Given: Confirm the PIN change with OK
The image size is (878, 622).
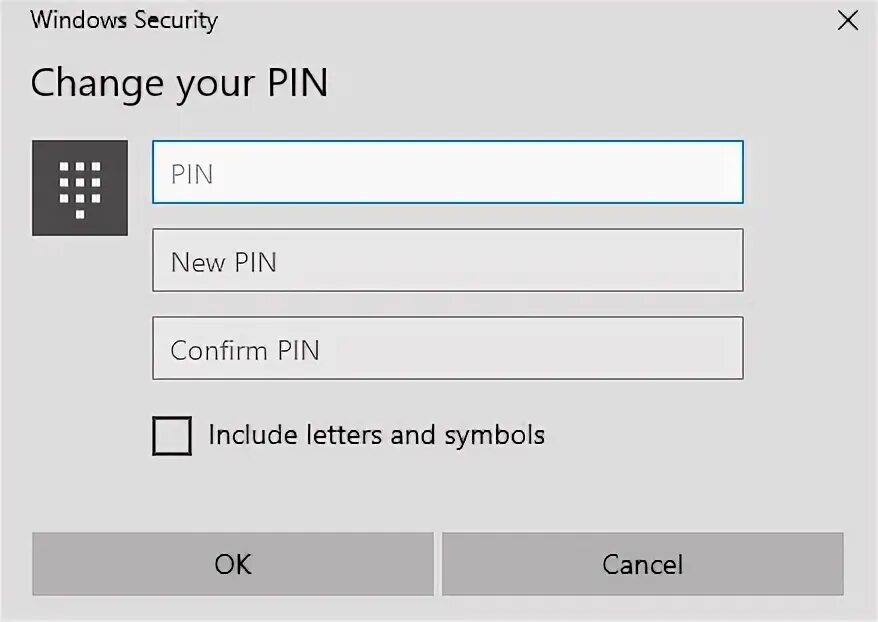Looking at the screenshot, I should 233,564.
